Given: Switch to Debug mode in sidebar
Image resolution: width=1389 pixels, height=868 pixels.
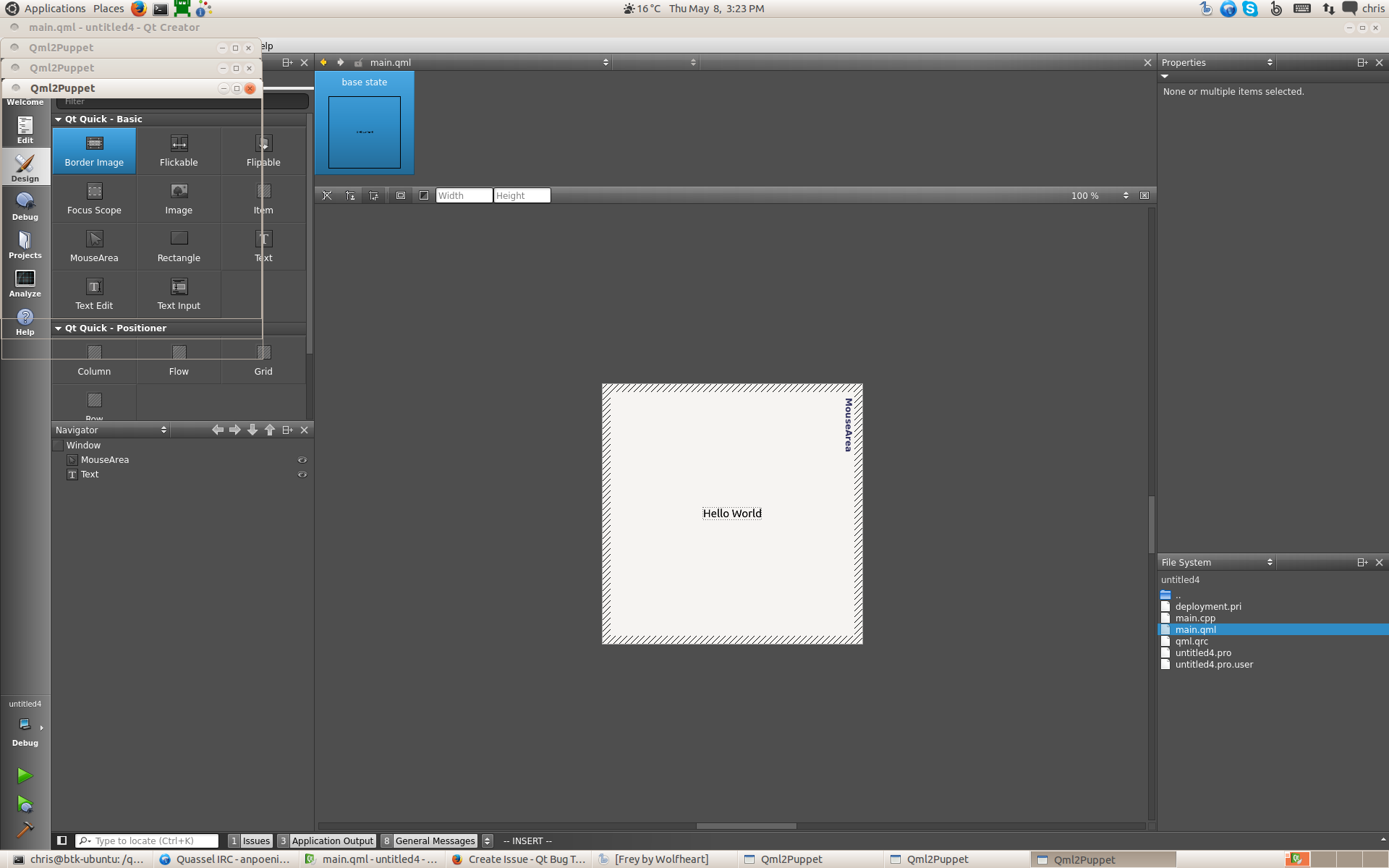Looking at the screenshot, I should click(25, 206).
